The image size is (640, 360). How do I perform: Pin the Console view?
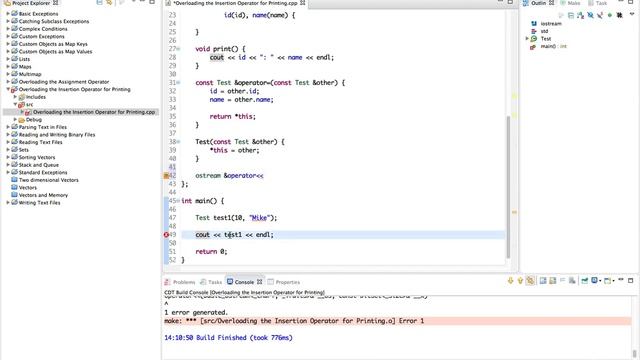coord(584,281)
